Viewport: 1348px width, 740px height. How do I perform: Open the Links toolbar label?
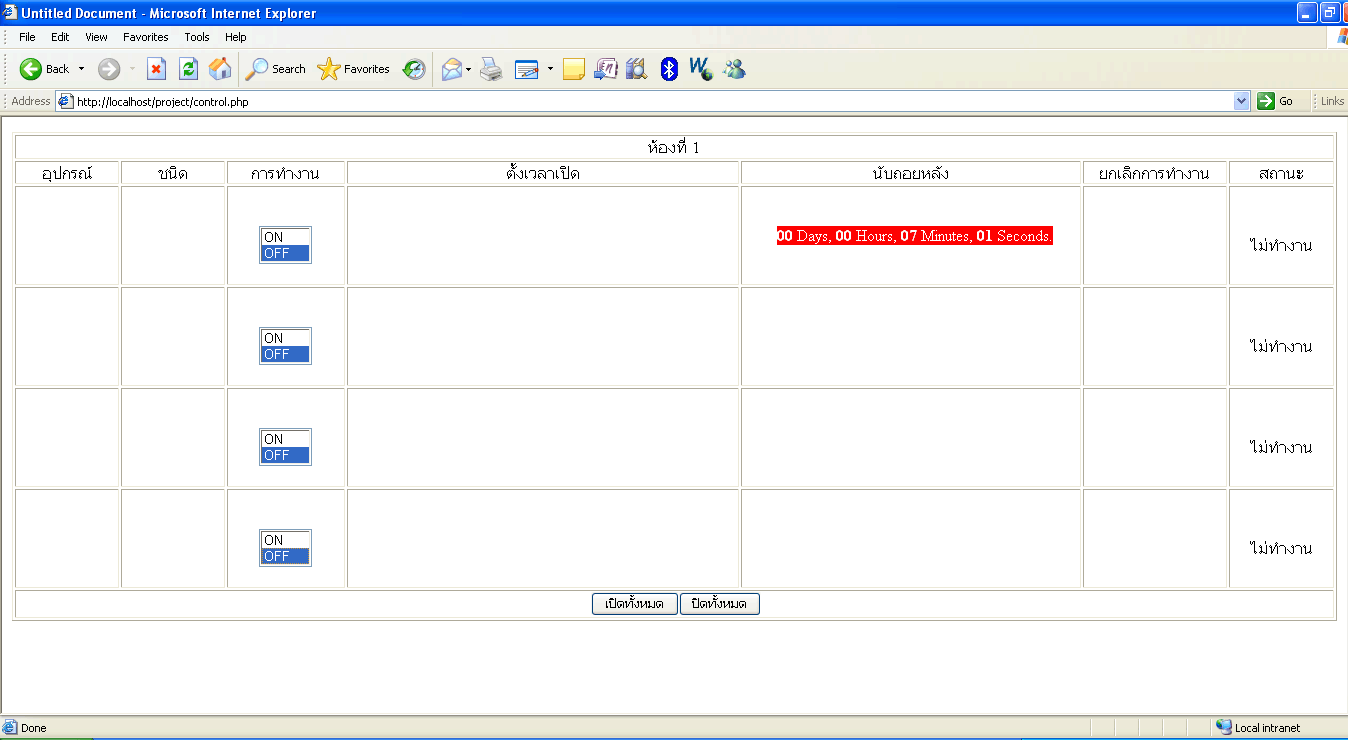1332,101
